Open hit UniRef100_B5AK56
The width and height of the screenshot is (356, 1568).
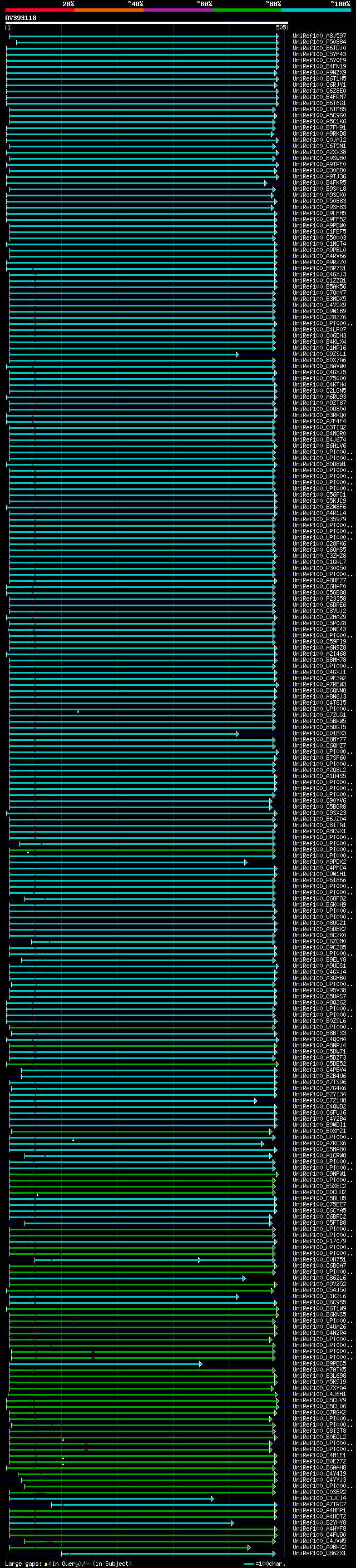[319, 286]
